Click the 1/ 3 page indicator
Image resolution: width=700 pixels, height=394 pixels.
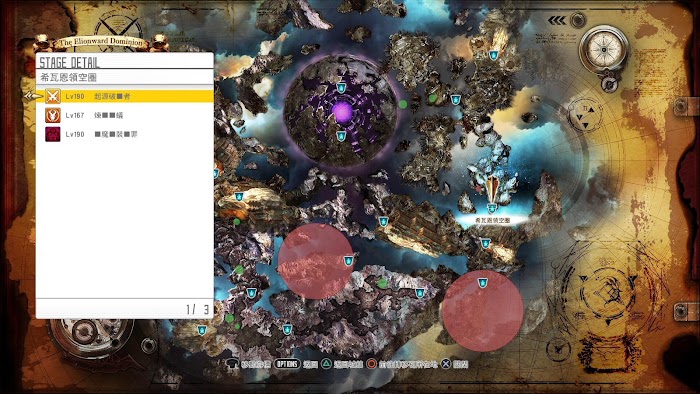[x=197, y=309]
